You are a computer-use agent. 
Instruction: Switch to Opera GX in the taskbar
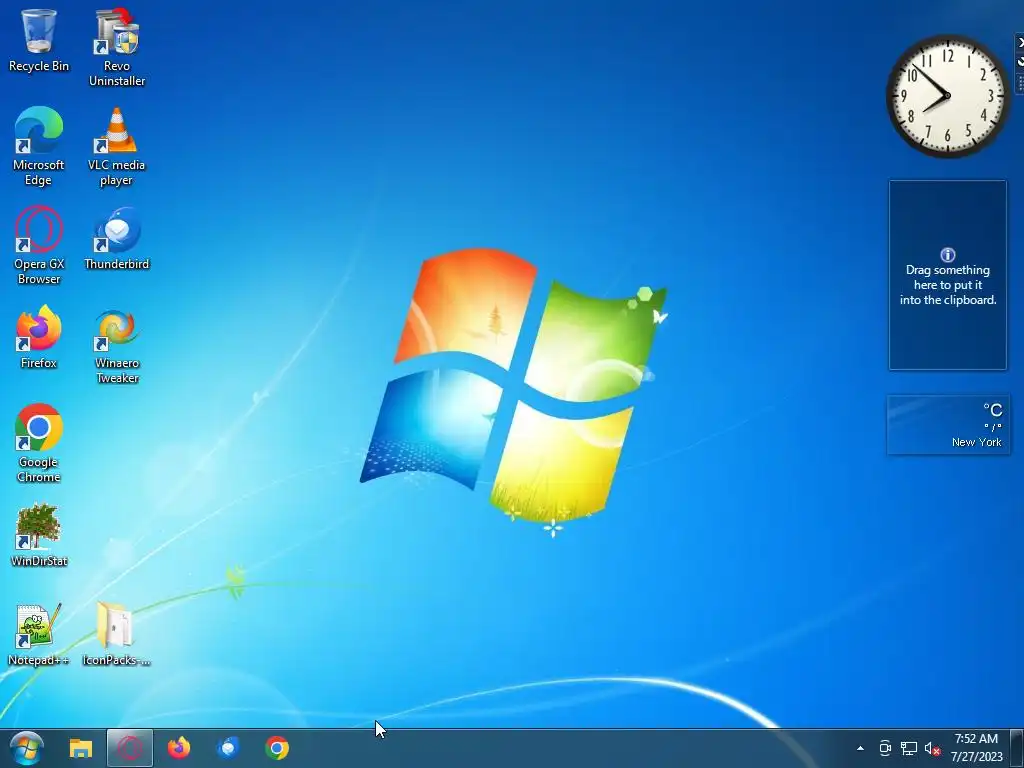pos(129,748)
